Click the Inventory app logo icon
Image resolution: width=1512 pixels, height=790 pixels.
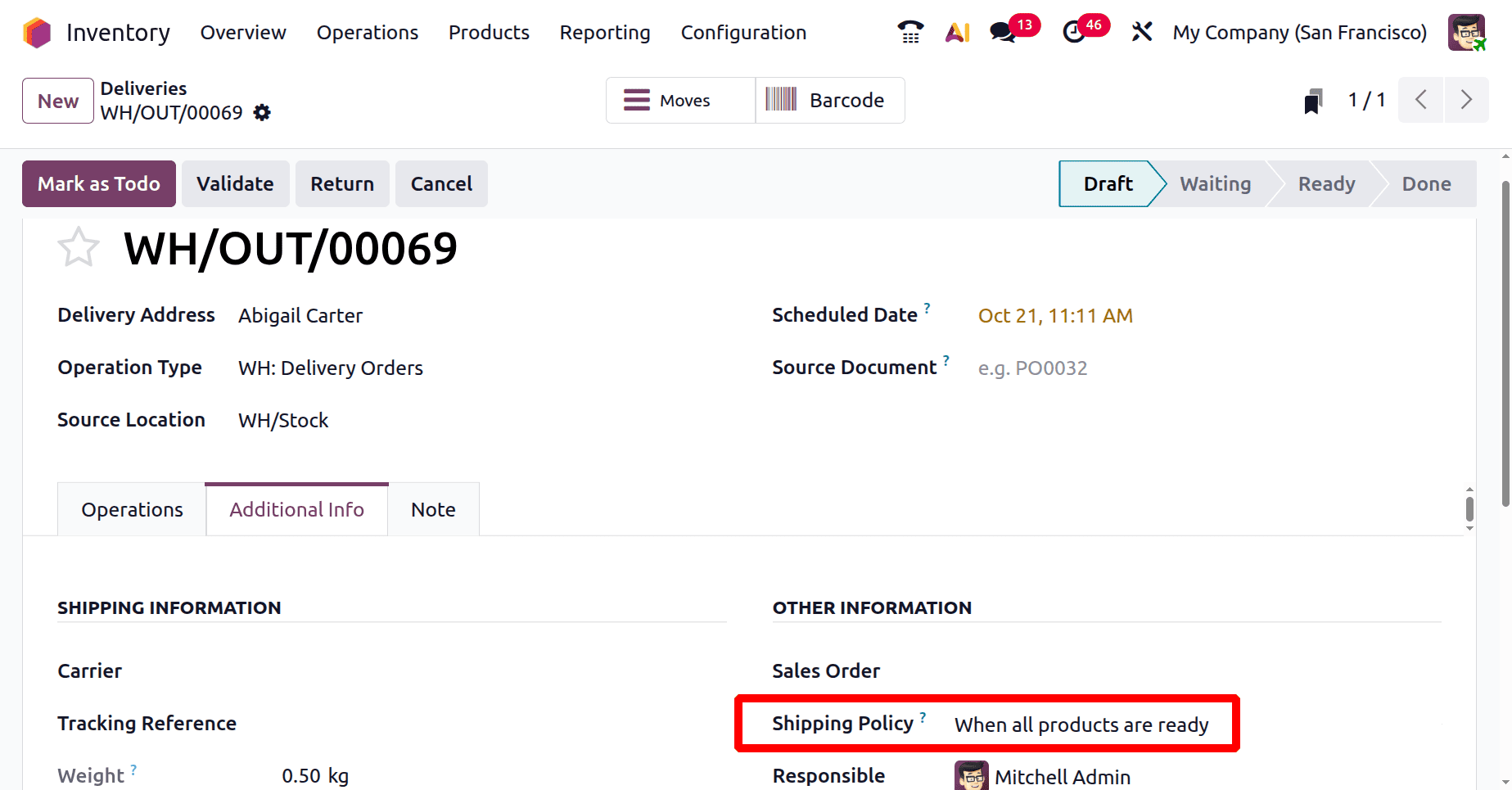[x=37, y=33]
